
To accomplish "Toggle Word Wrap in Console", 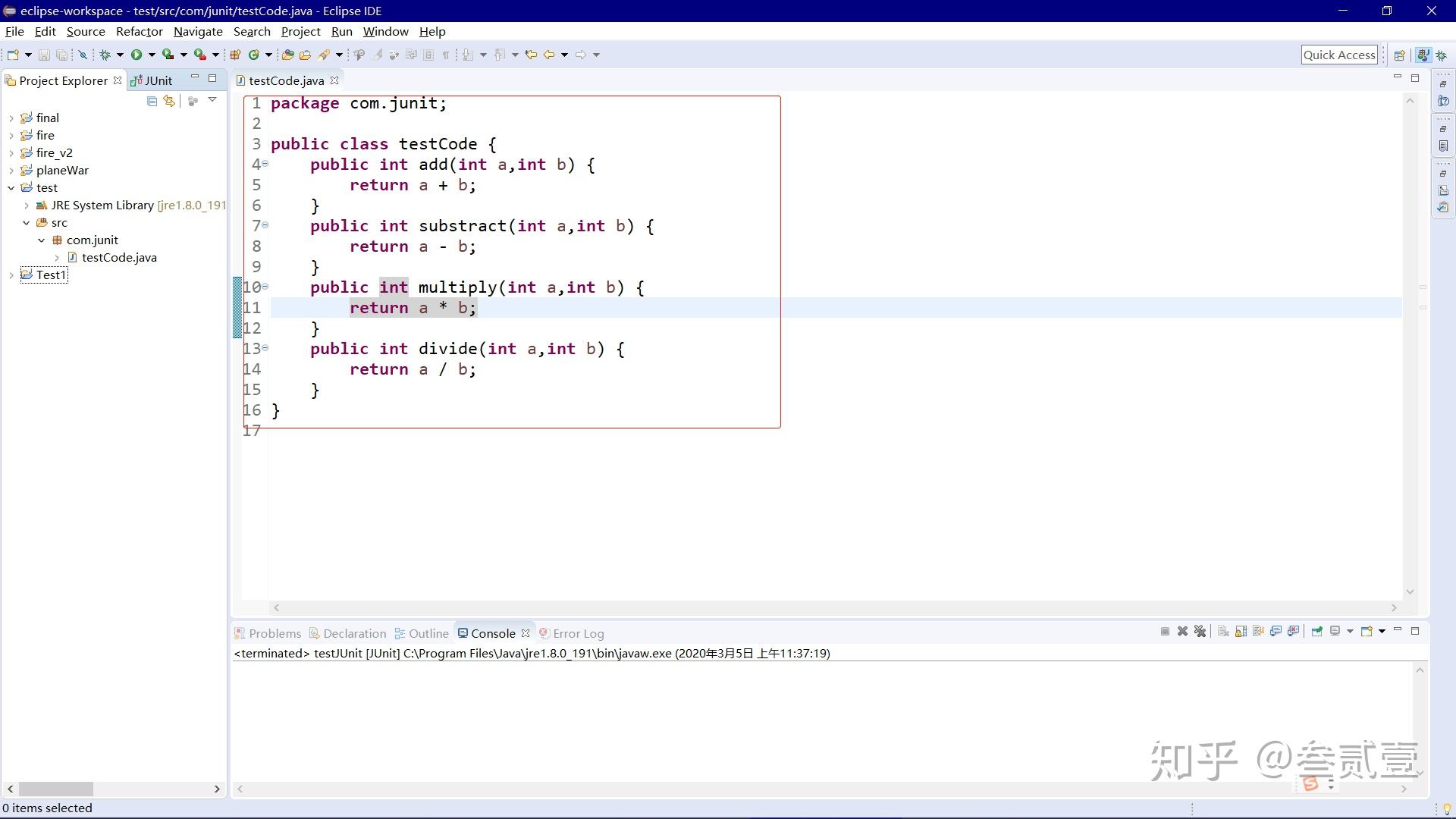I will [1259, 631].
